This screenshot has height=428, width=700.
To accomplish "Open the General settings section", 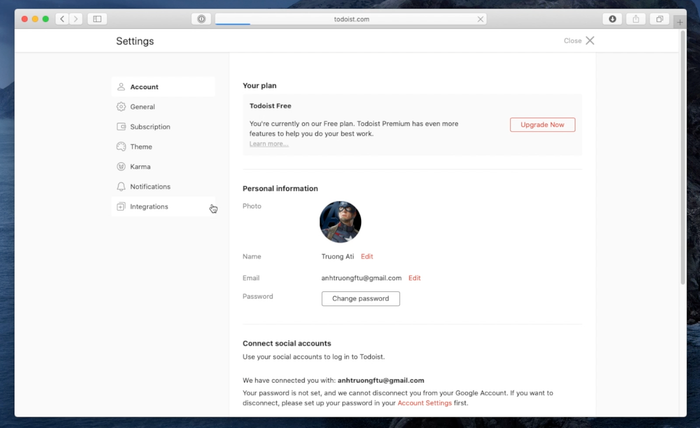I will pos(163,107).
